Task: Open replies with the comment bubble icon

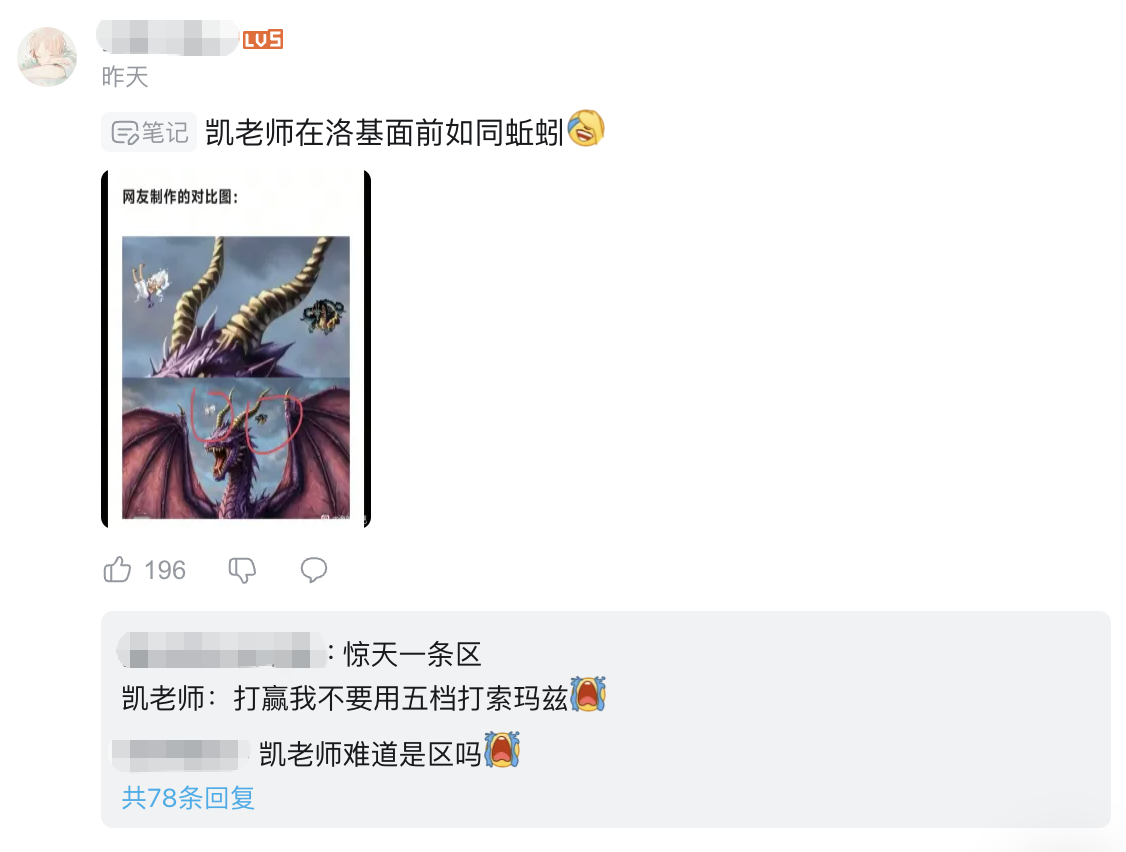Action: [x=314, y=570]
